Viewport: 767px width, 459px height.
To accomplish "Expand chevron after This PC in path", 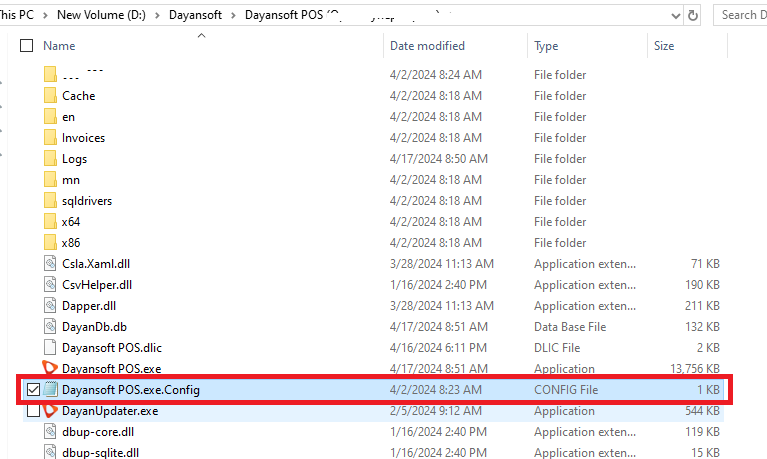I will coord(45,16).
